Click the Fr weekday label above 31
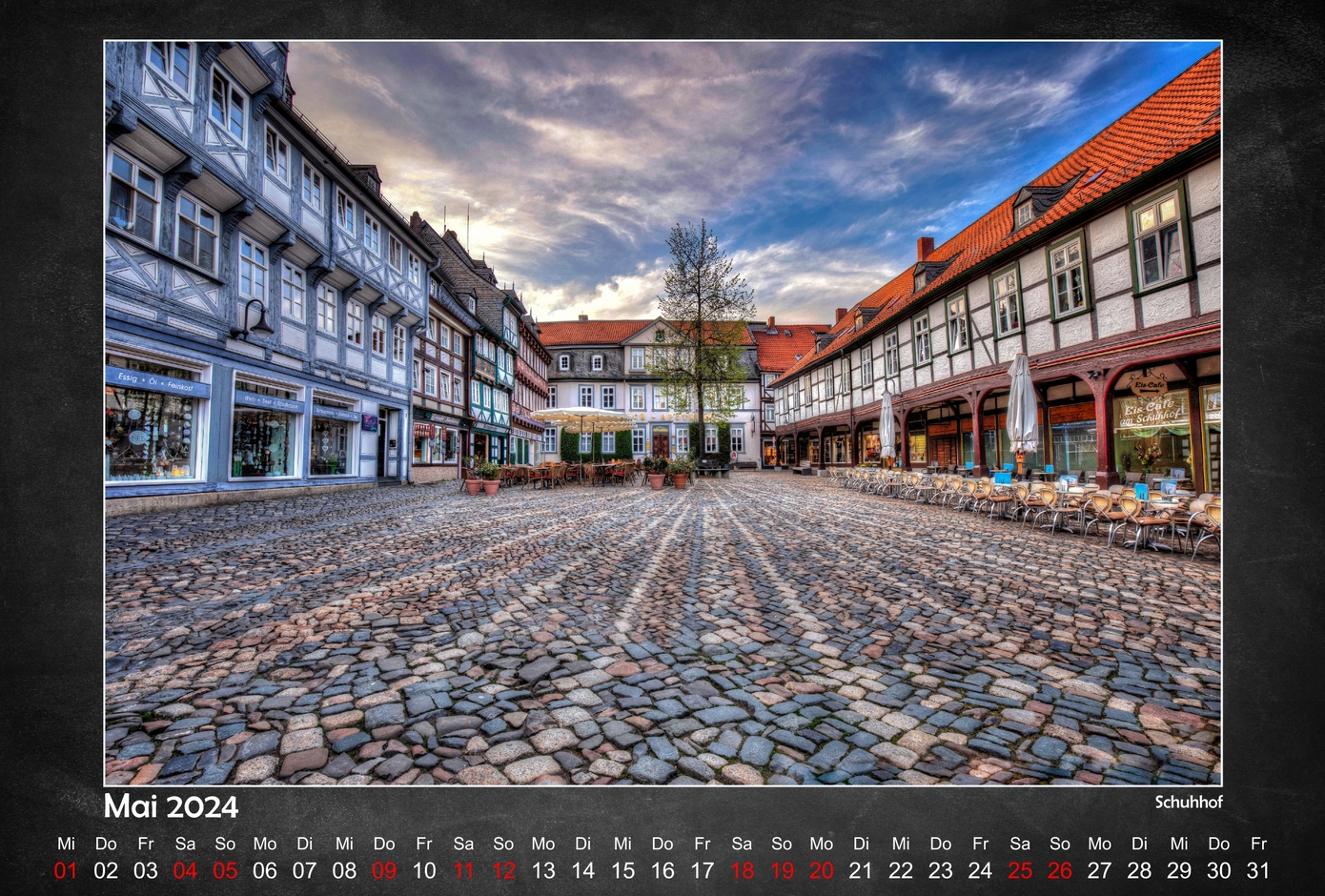The height and width of the screenshot is (896, 1325). point(1258,844)
